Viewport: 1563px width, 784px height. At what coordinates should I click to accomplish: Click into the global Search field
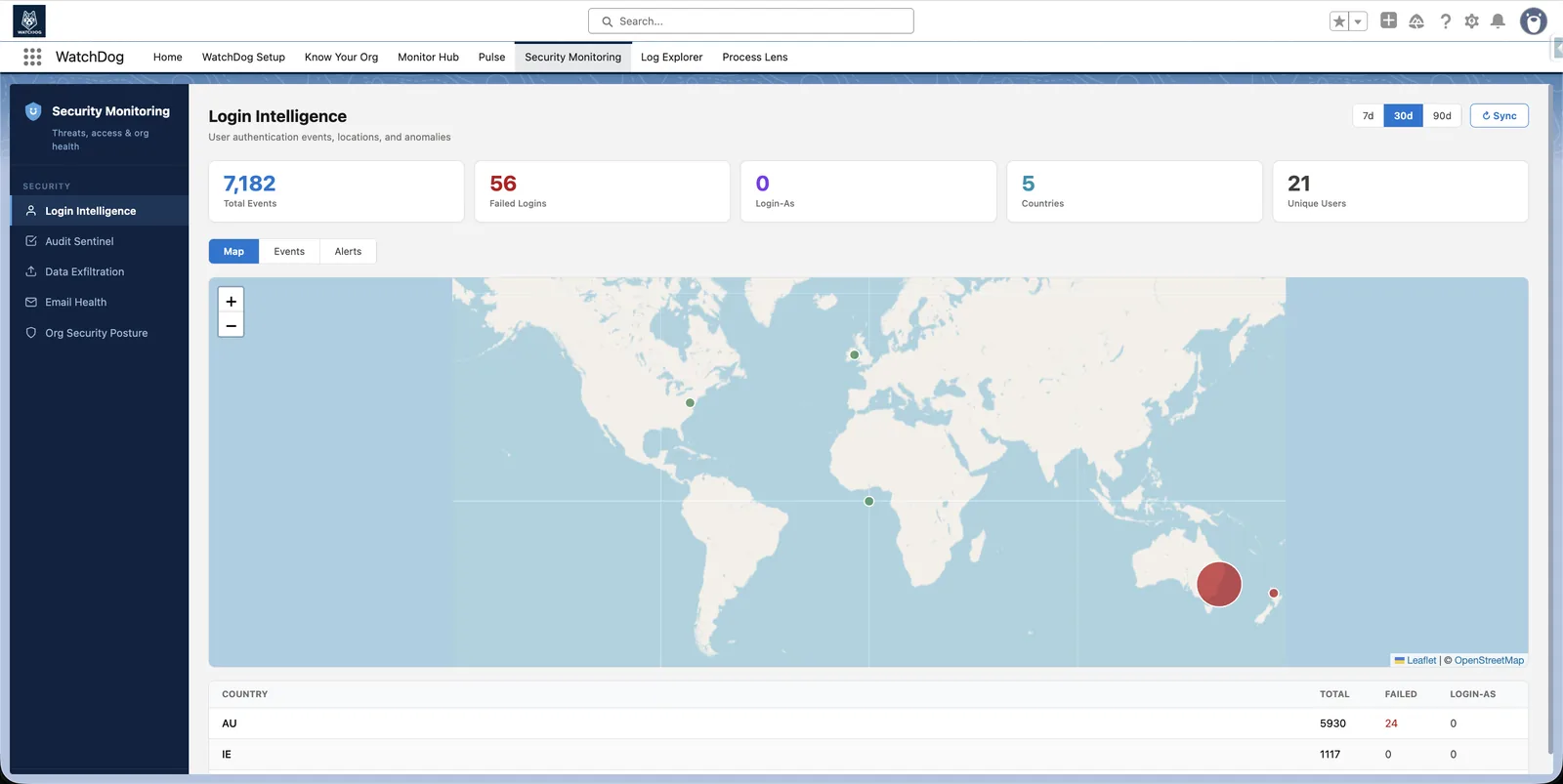[750, 21]
